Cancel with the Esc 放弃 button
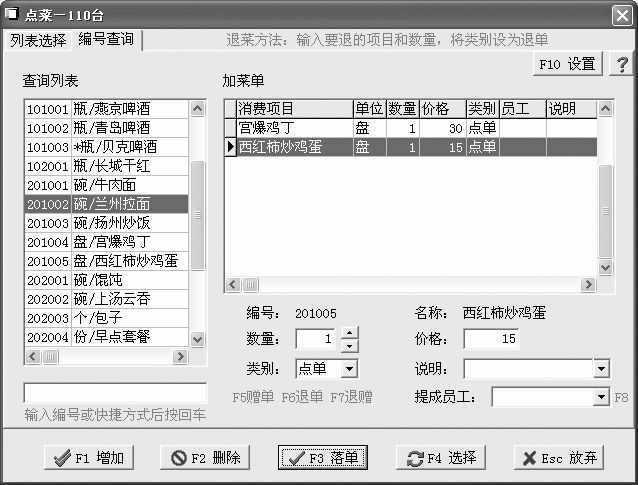 coord(558,458)
